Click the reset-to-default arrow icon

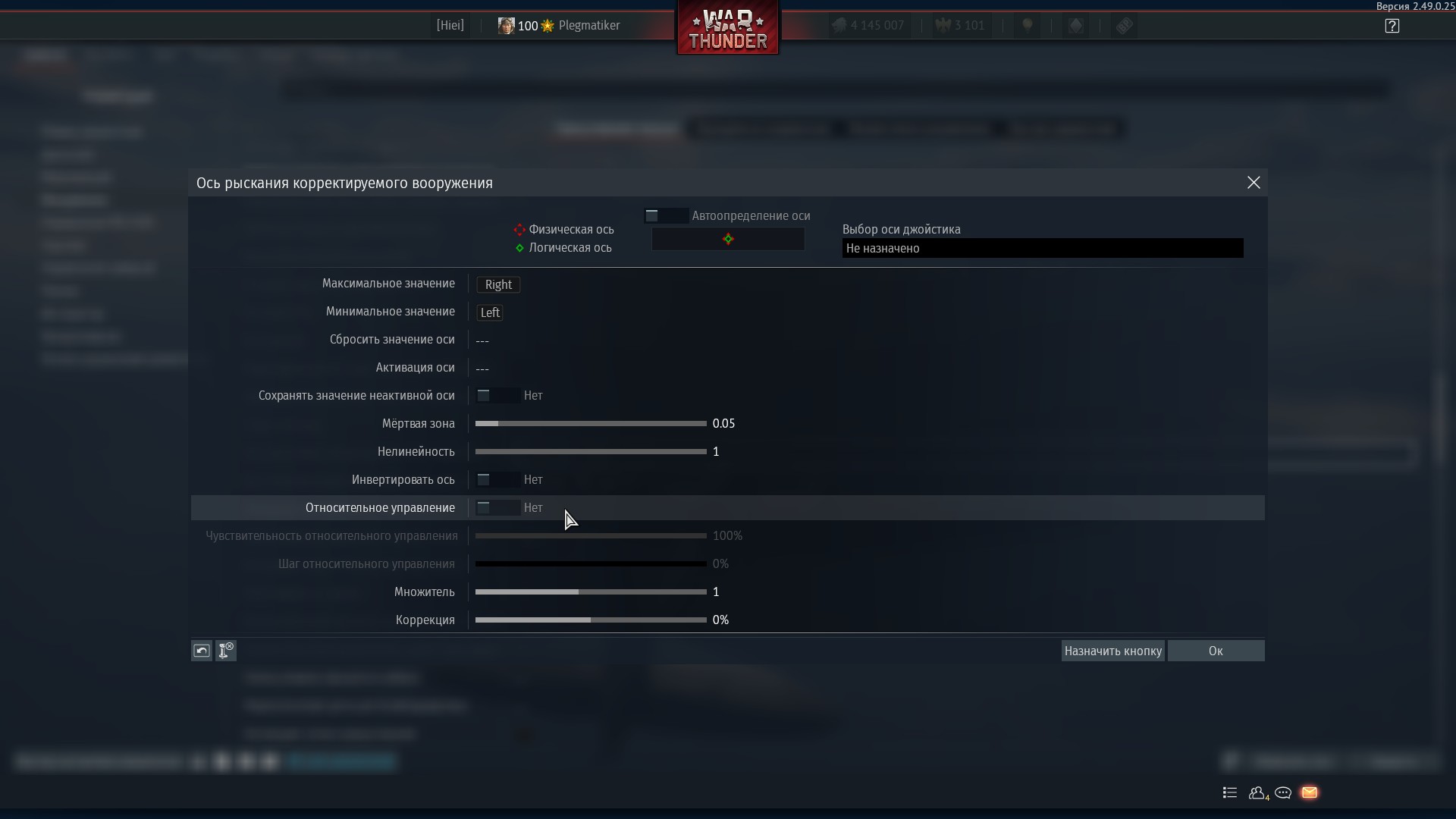(x=202, y=651)
